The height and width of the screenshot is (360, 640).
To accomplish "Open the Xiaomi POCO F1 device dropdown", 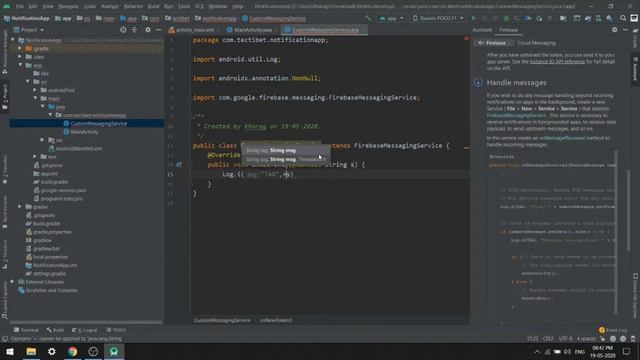I will pyautogui.click(x=438, y=18).
